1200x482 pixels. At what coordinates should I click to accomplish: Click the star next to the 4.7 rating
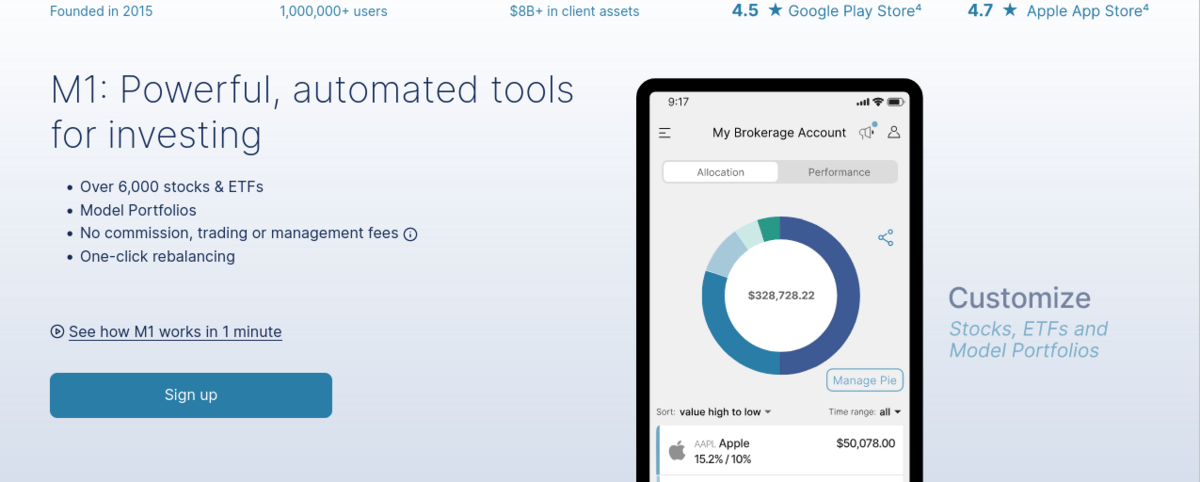point(1010,11)
